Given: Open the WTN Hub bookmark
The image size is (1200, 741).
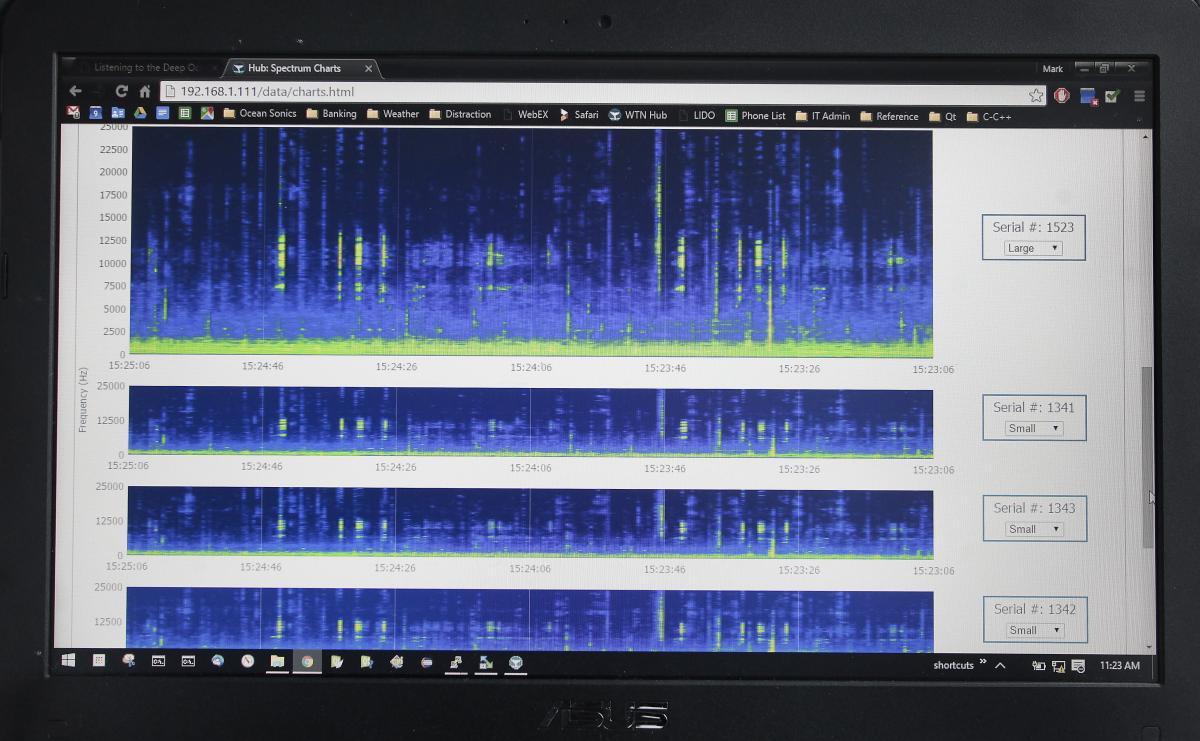Looking at the screenshot, I should point(637,115).
